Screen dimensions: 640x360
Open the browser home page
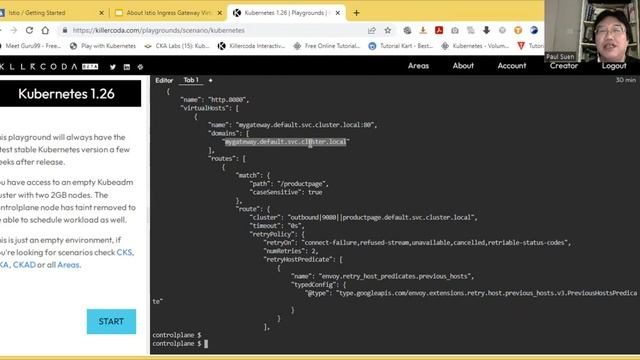coord(45,30)
